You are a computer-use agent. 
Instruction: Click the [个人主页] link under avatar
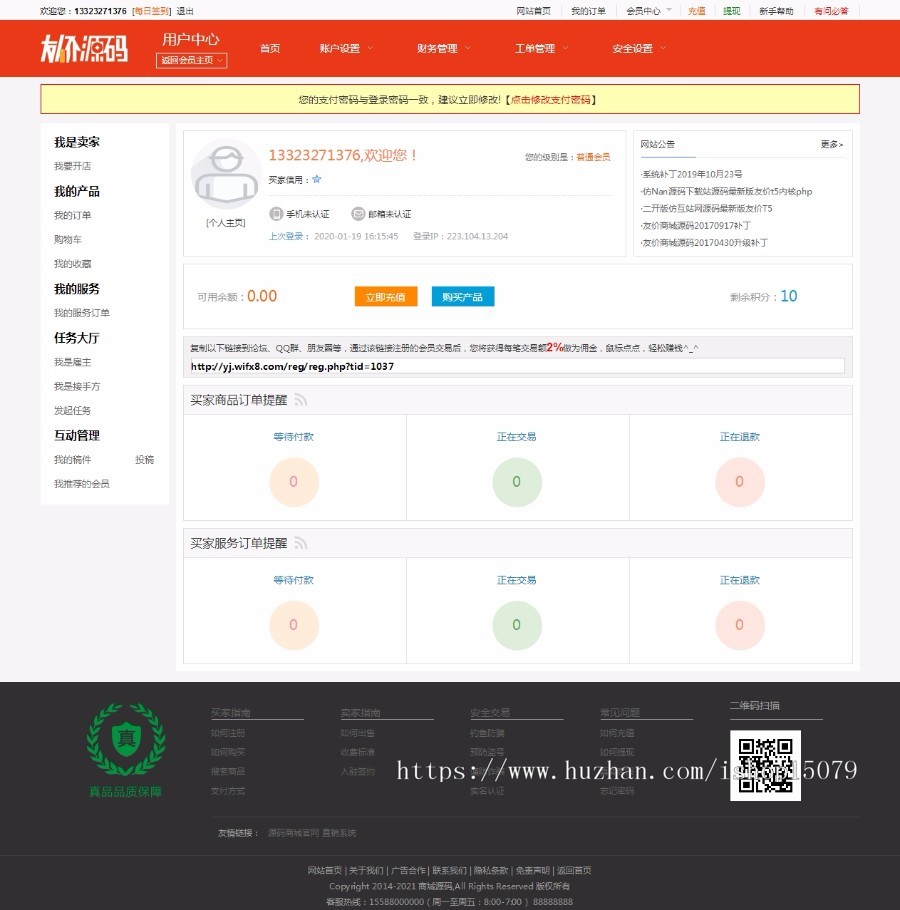coord(226,223)
